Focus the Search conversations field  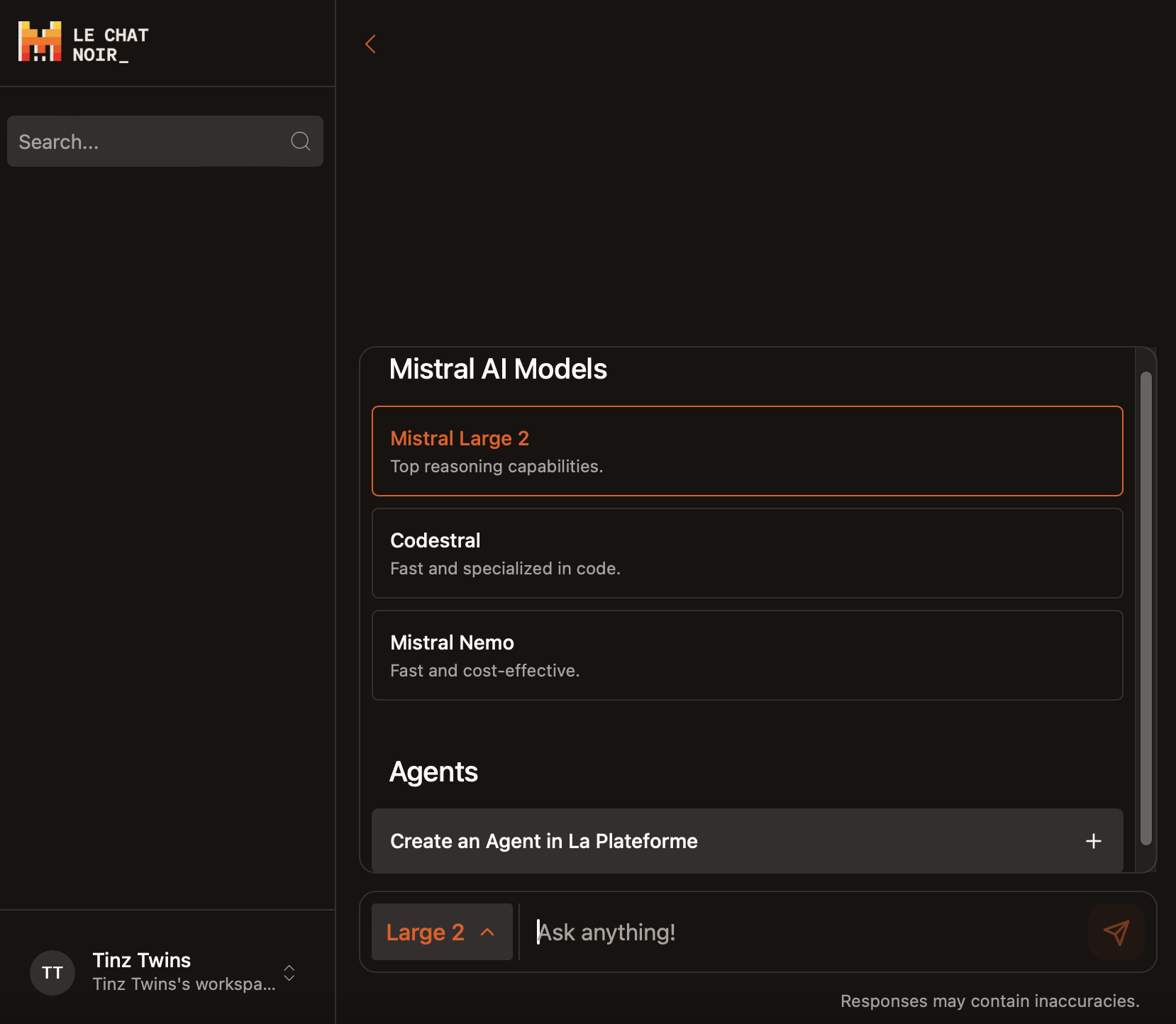coord(165,141)
